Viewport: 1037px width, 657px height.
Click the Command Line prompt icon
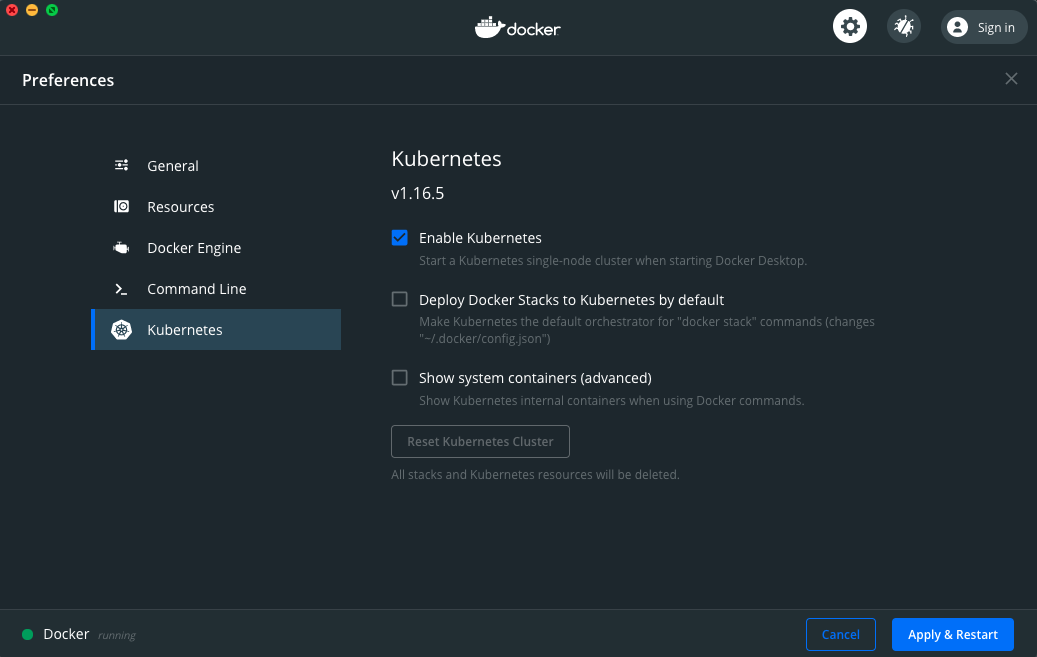coord(122,288)
